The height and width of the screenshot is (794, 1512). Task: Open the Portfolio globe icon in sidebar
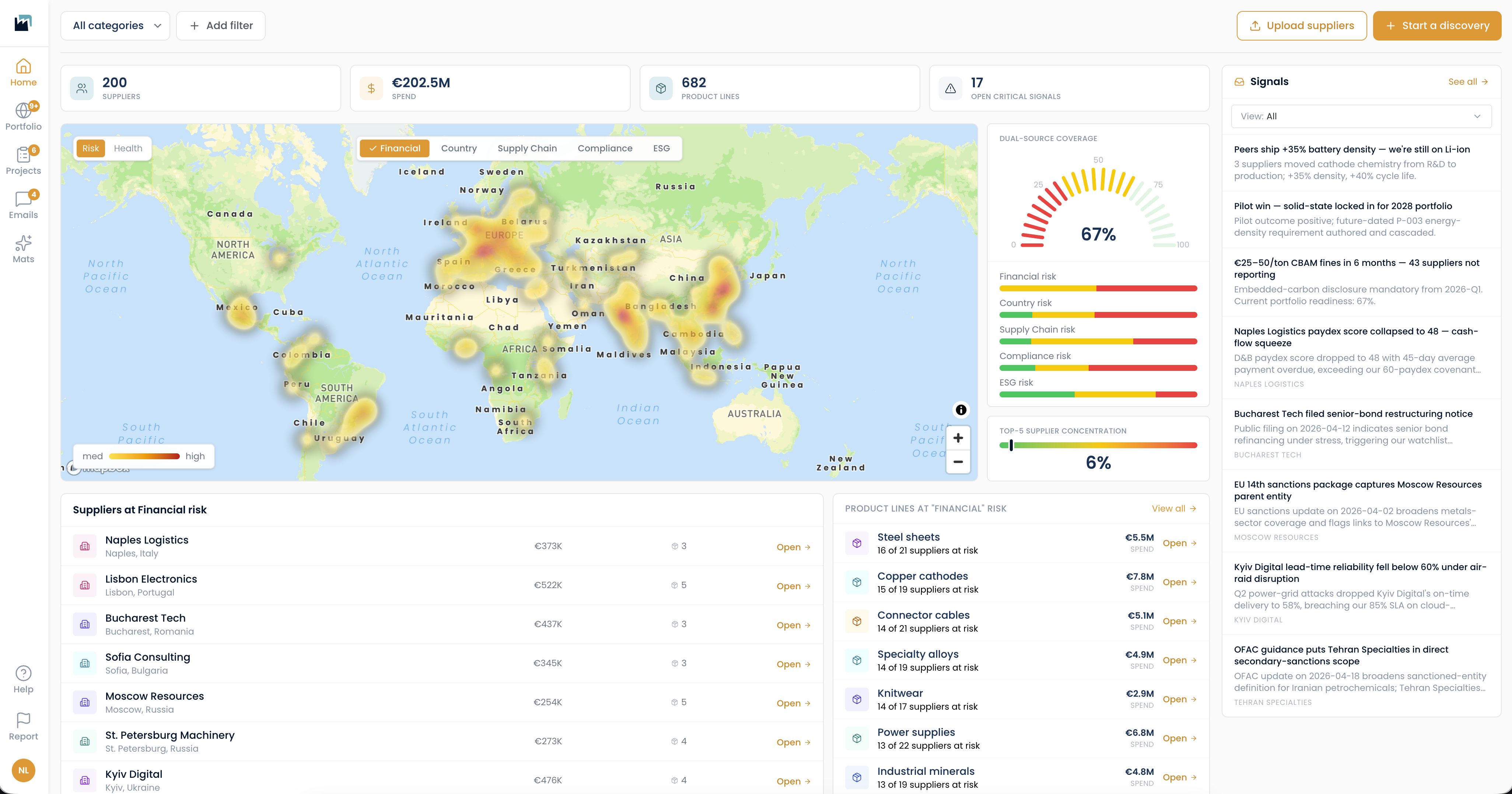click(24, 110)
